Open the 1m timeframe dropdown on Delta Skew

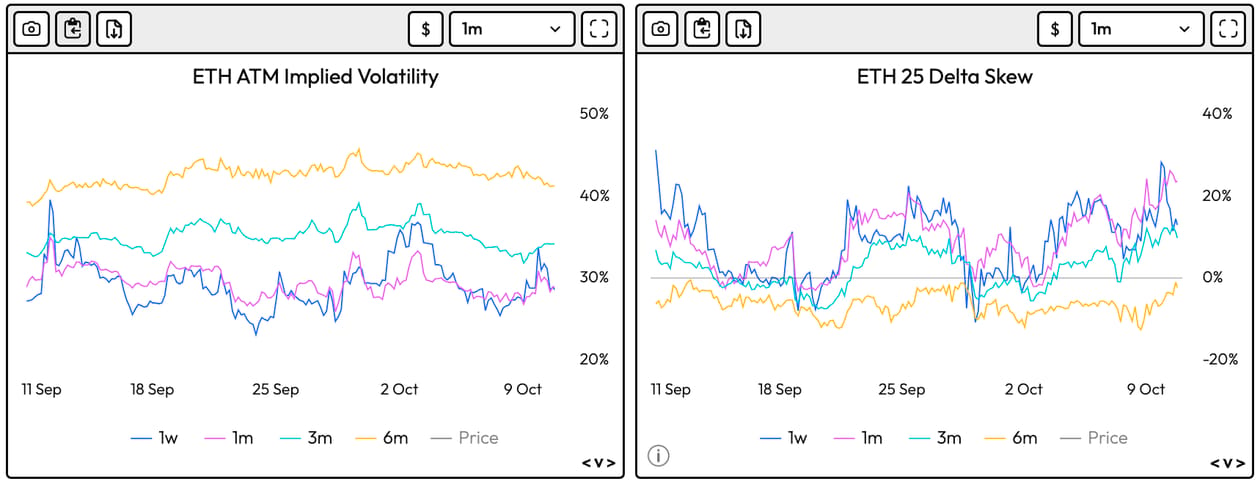click(x=1141, y=29)
